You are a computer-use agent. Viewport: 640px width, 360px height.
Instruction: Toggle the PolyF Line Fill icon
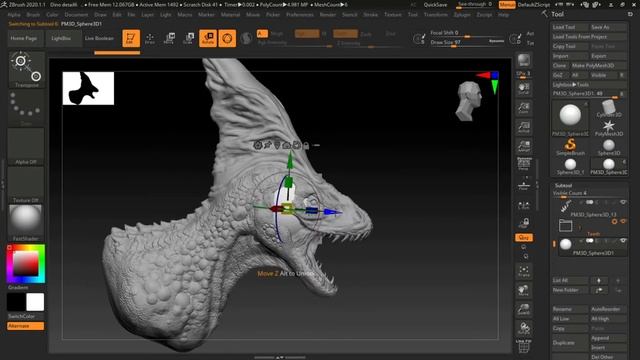pyautogui.click(x=524, y=346)
